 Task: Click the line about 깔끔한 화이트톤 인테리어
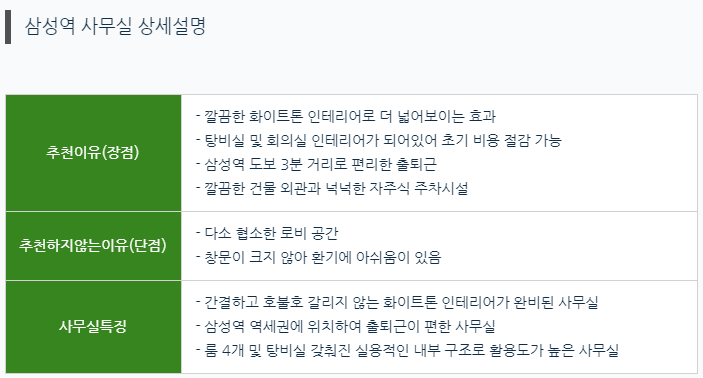point(346,117)
